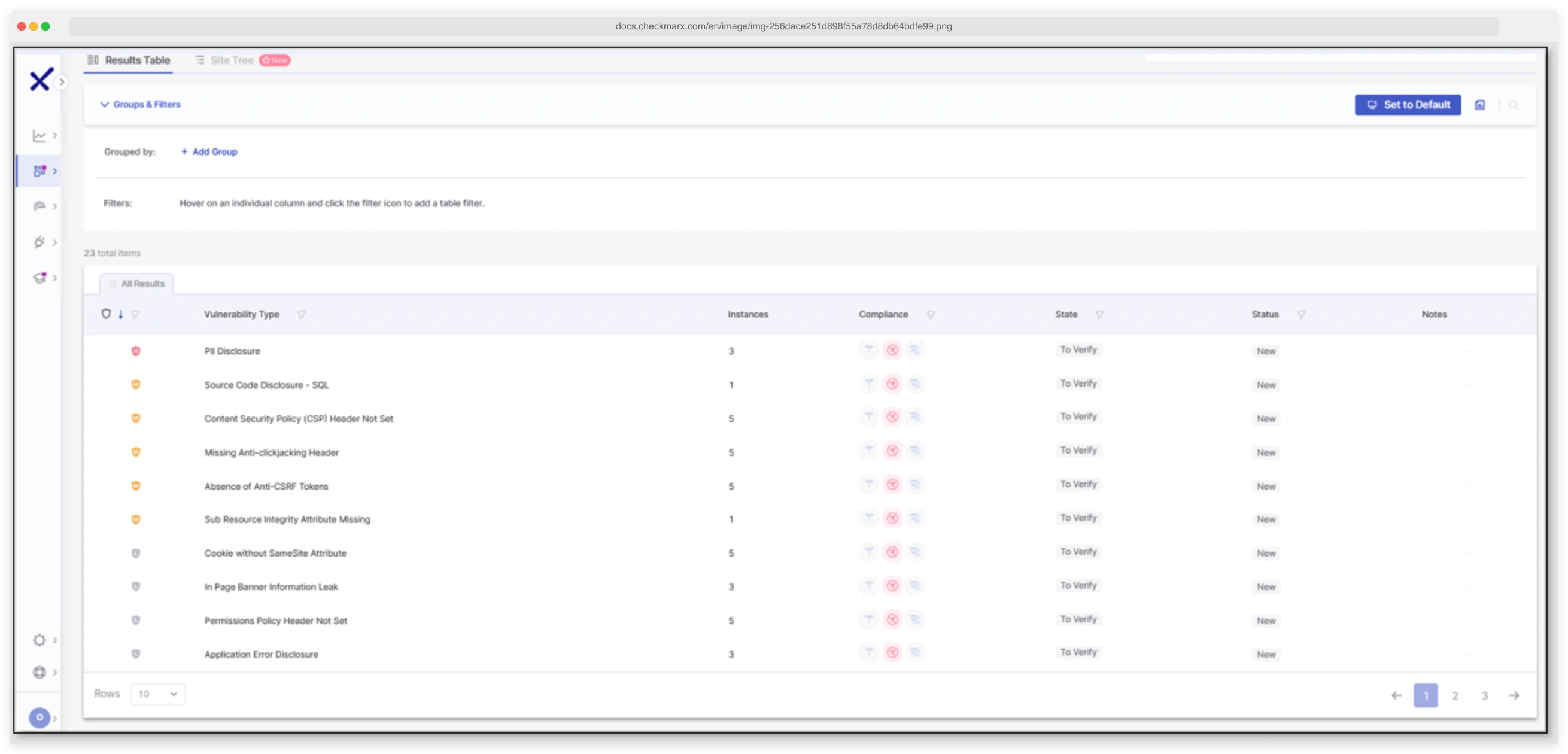Toggle the filter icon on the Status column
The width and height of the screenshot is (1568, 754).
click(x=1303, y=315)
